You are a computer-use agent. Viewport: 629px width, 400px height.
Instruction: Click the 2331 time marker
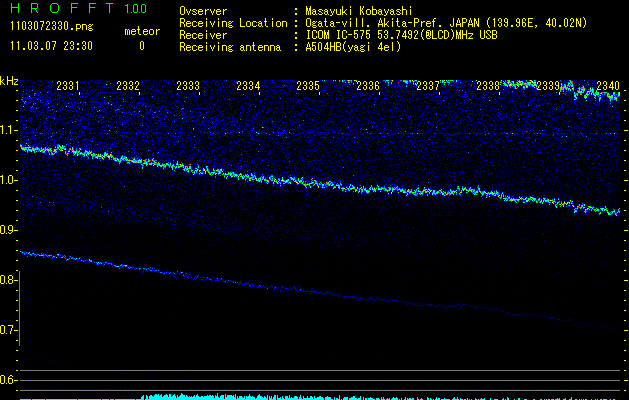coord(69,87)
